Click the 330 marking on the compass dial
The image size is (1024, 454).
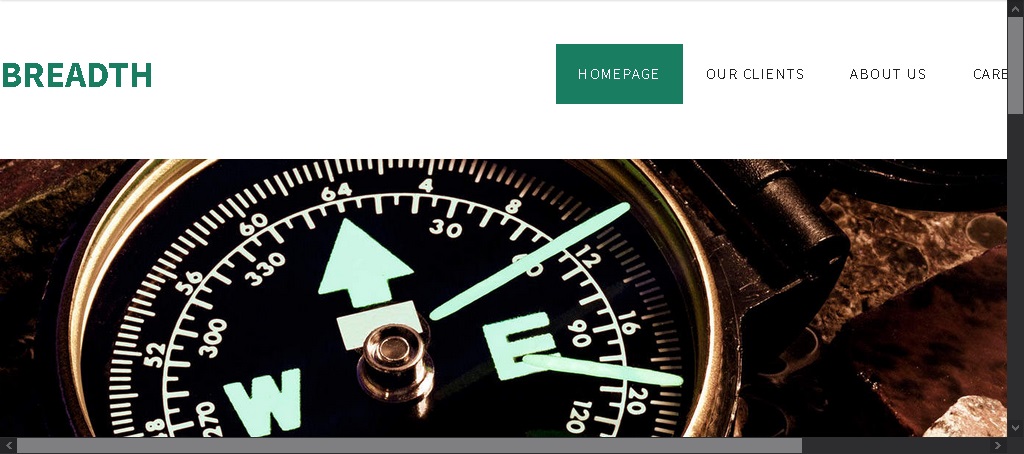(x=264, y=269)
